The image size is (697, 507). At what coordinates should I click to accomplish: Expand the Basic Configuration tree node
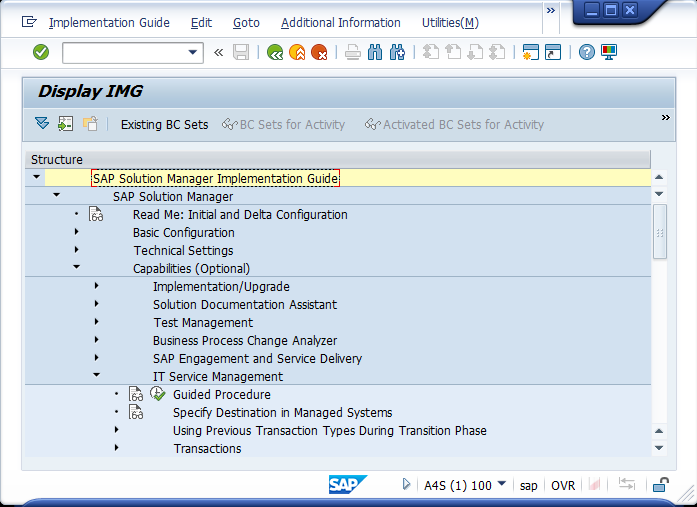tap(76, 232)
